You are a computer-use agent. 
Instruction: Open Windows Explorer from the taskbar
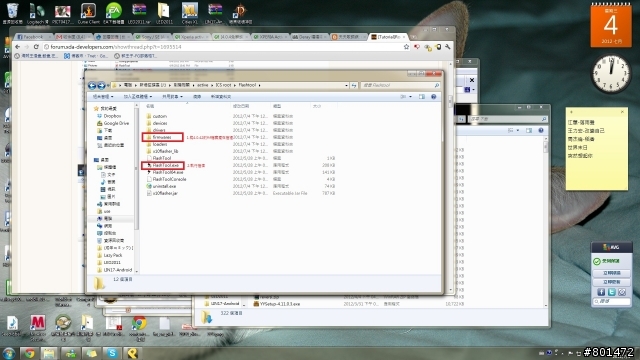click(49, 353)
